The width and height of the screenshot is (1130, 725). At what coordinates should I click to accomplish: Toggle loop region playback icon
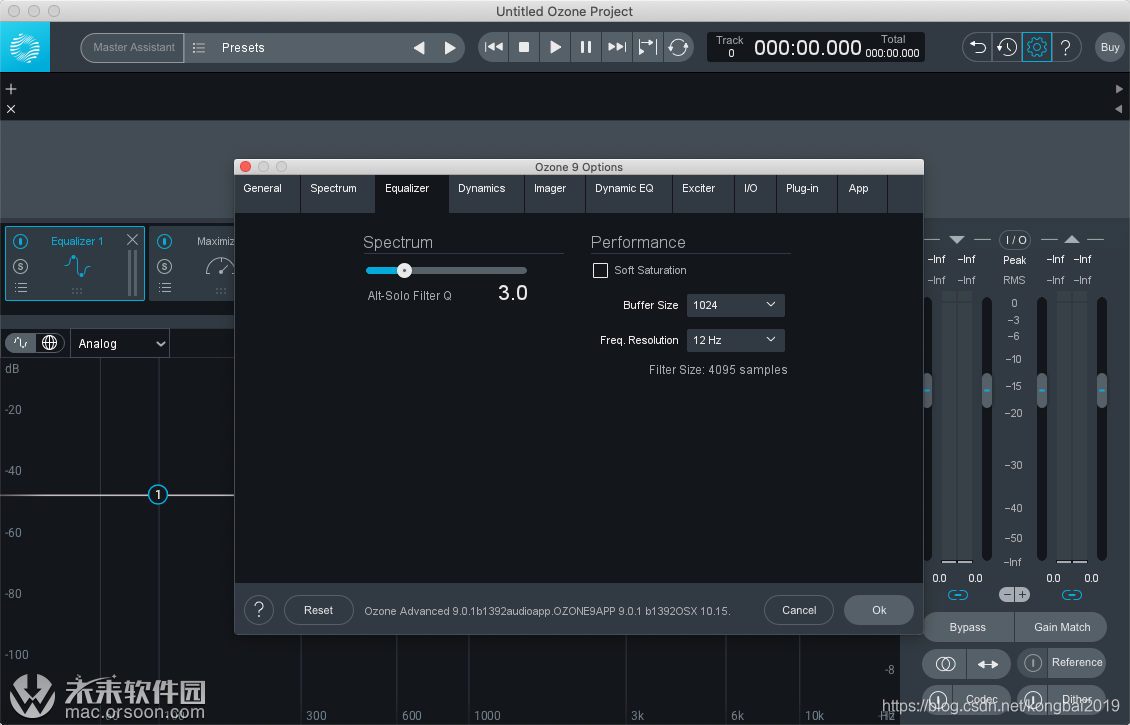[647, 47]
